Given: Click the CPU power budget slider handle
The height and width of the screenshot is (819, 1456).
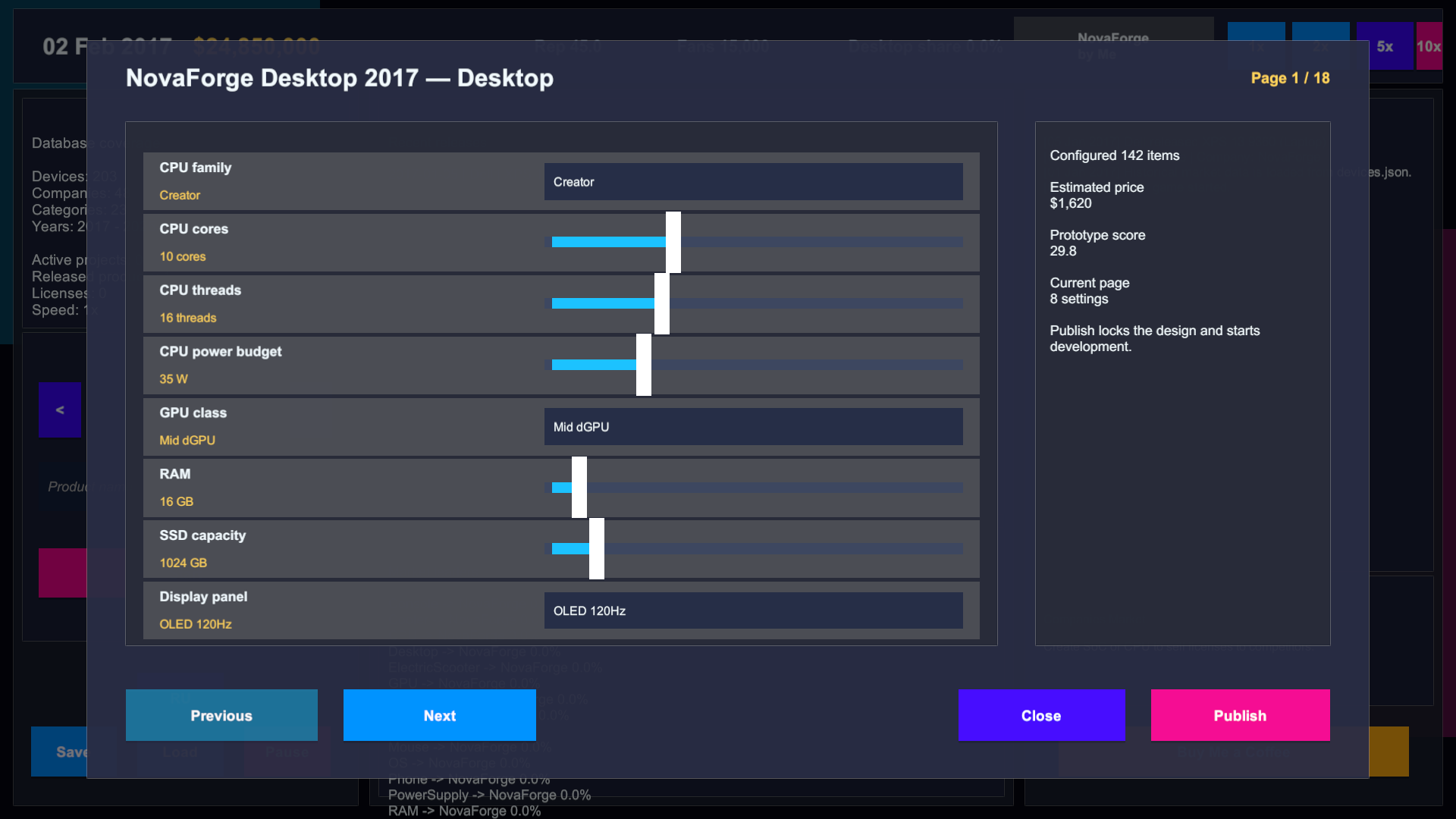Looking at the screenshot, I should [644, 365].
